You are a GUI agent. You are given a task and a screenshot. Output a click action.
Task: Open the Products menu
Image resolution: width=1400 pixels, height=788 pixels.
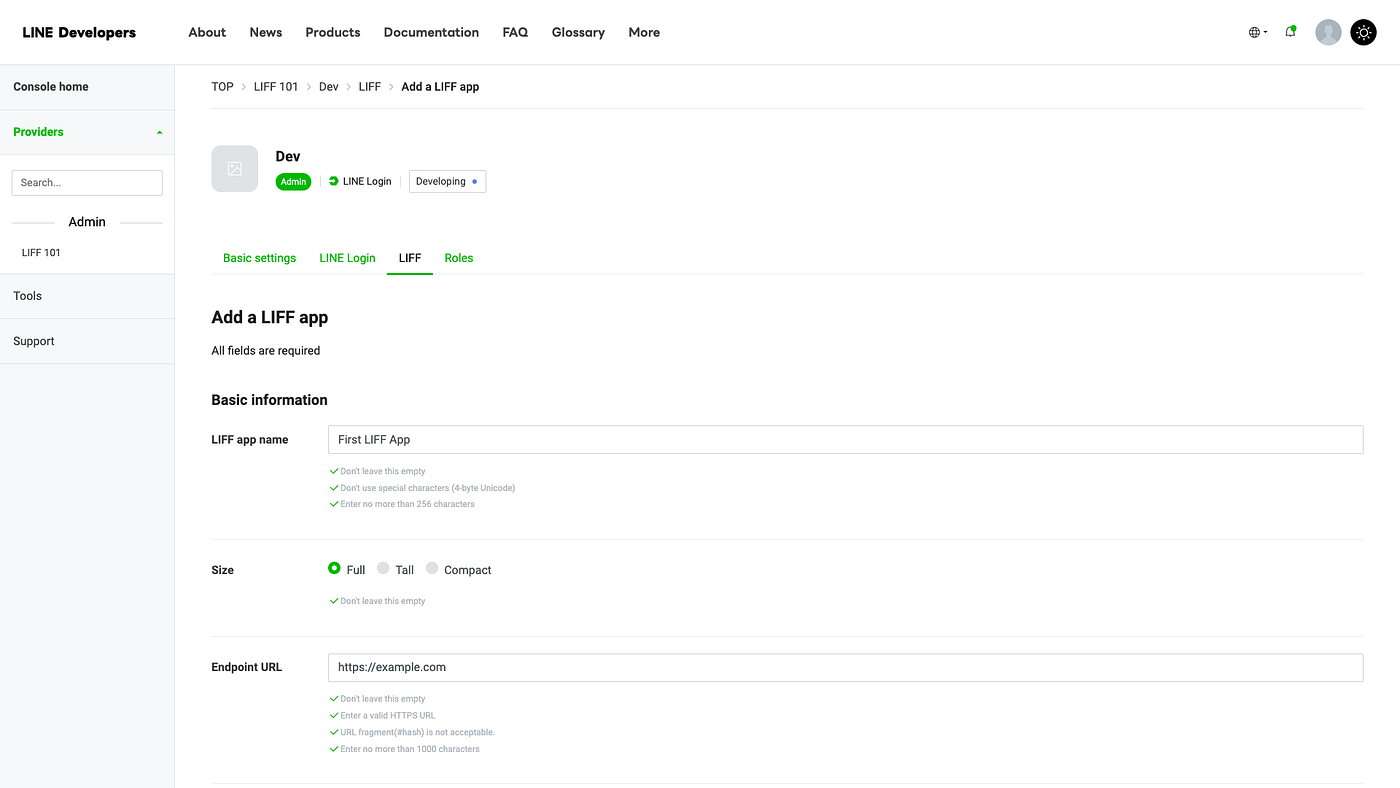click(333, 32)
